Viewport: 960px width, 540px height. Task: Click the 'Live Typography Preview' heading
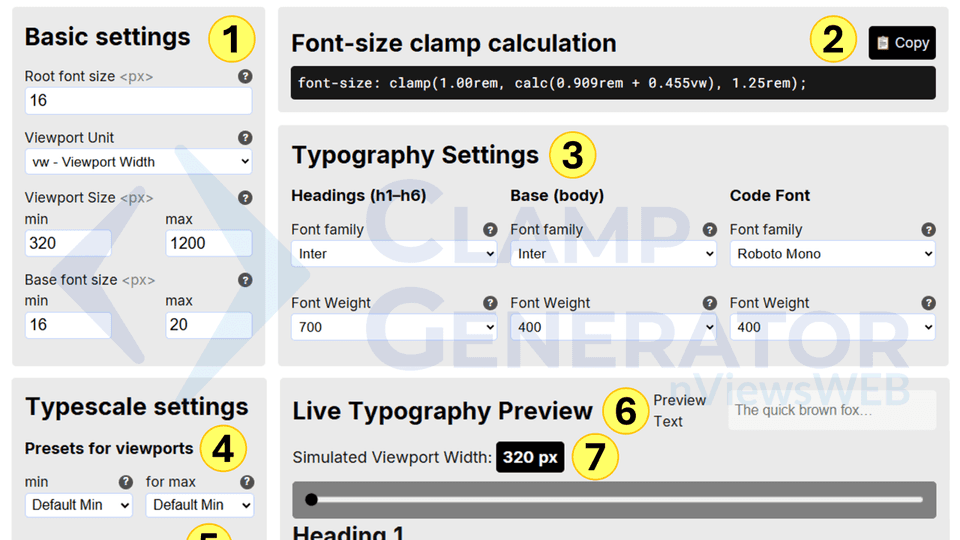click(443, 411)
